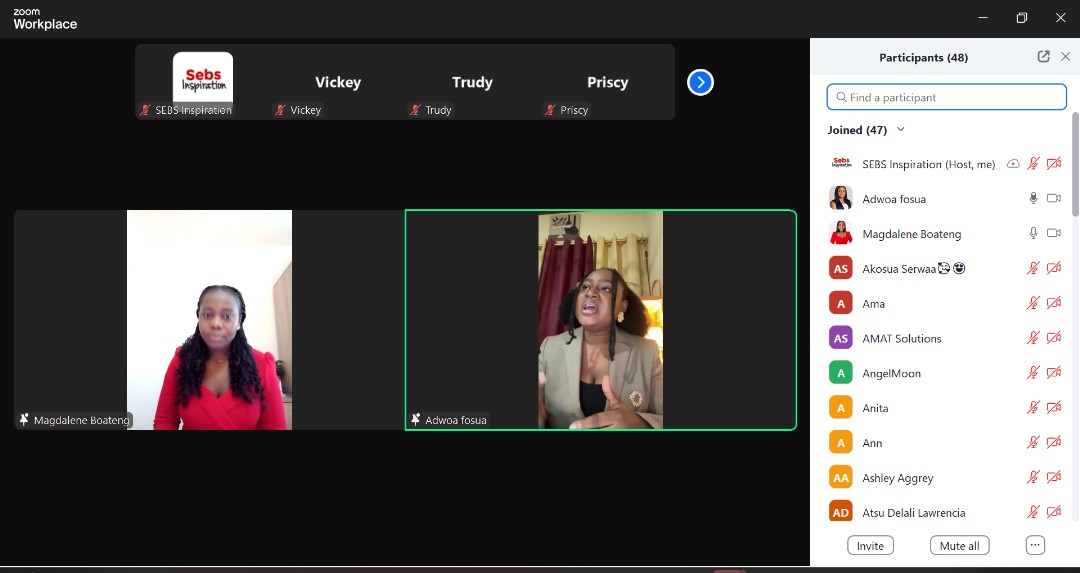Screen dimensions: 1080x573
Task: Show next participants with the blue arrow
Action: (700, 82)
